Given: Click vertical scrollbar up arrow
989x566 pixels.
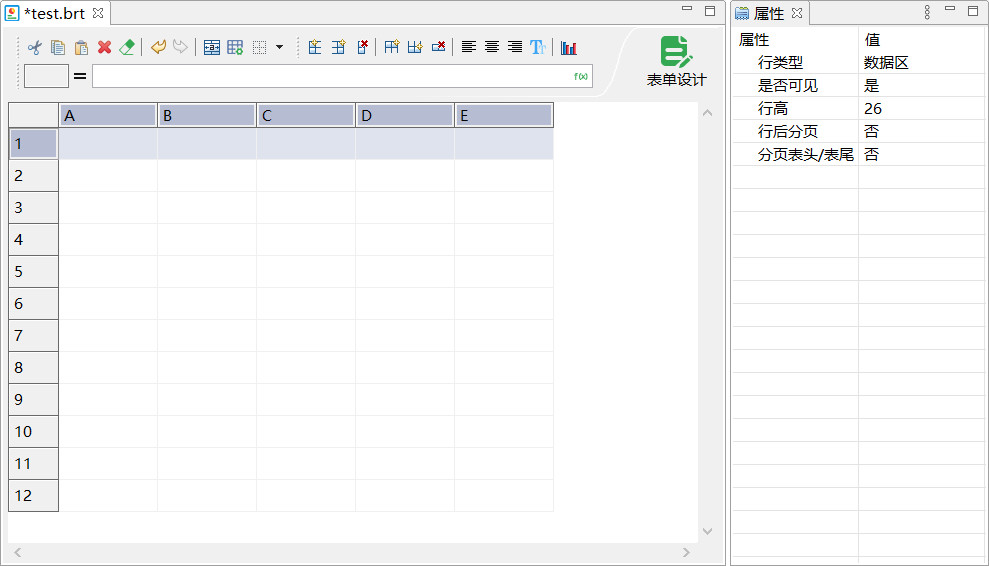Looking at the screenshot, I should [708, 113].
